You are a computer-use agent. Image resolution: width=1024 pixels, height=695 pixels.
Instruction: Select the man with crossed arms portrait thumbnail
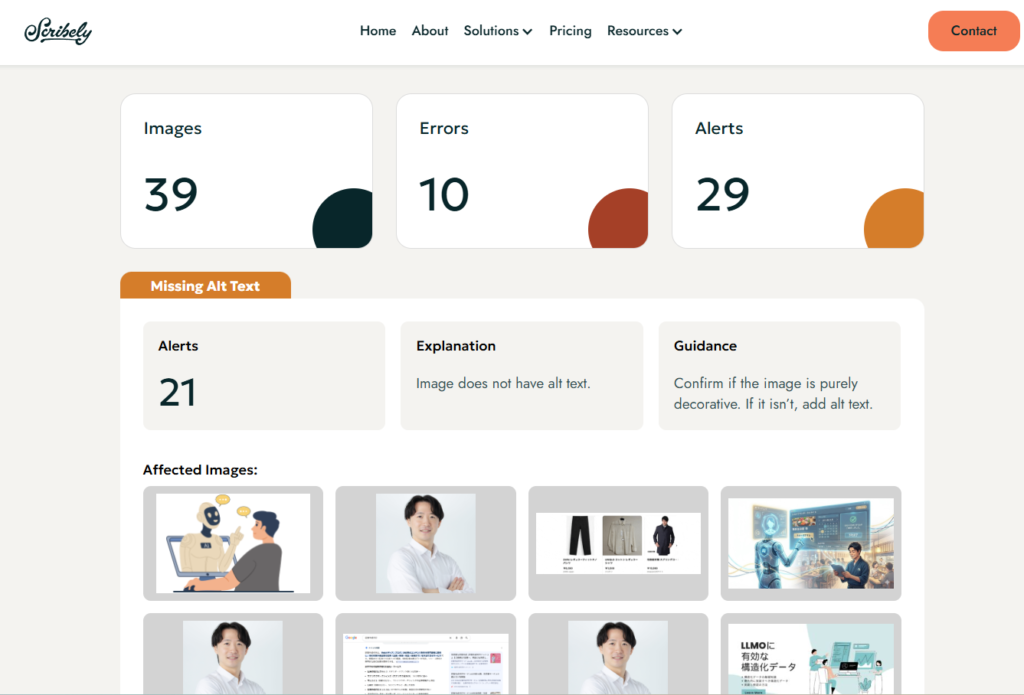tap(425, 543)
